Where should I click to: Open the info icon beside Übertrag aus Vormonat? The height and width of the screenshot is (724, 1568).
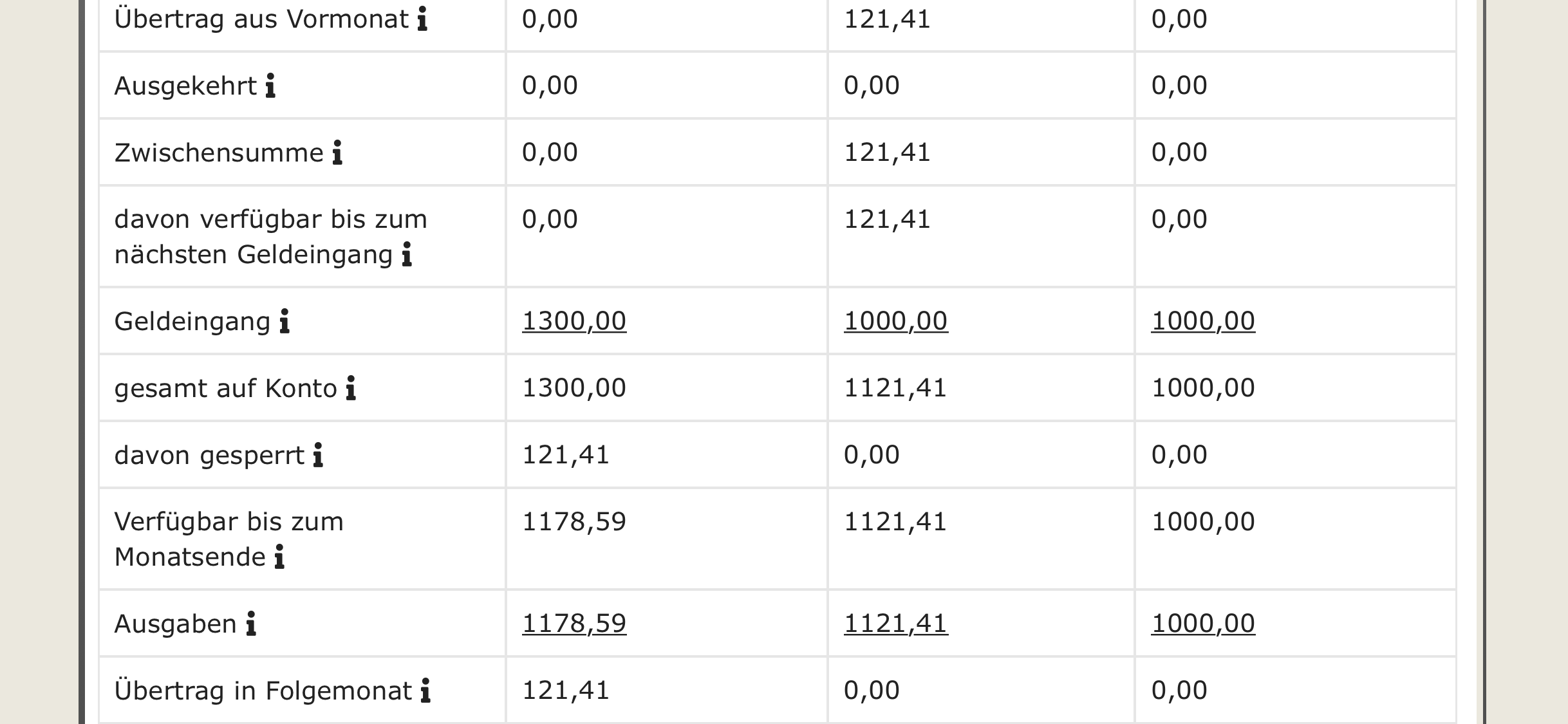(422, 19)
